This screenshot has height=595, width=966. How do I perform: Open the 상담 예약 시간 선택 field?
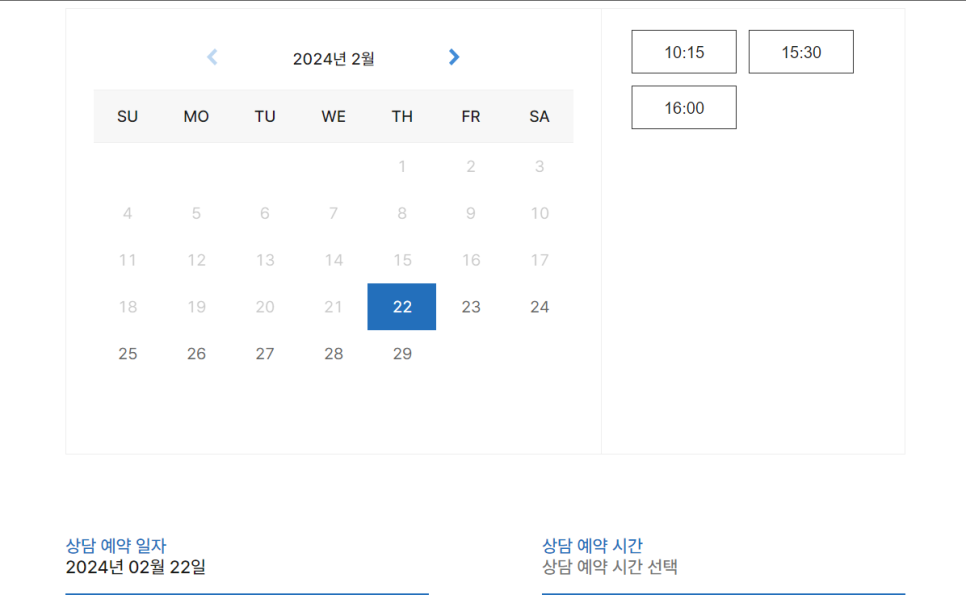coord(722,568)
